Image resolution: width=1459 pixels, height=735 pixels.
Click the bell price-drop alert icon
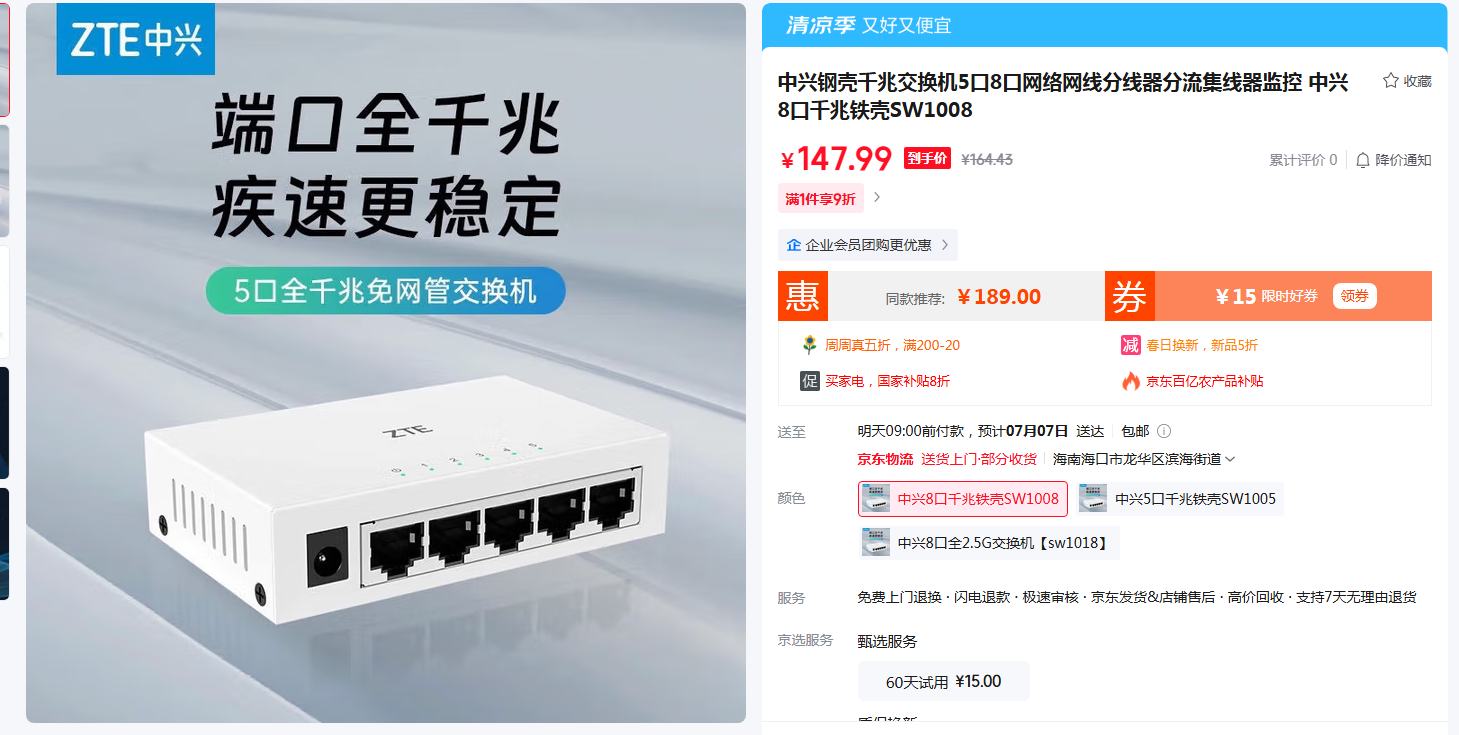pos(1363,160)
